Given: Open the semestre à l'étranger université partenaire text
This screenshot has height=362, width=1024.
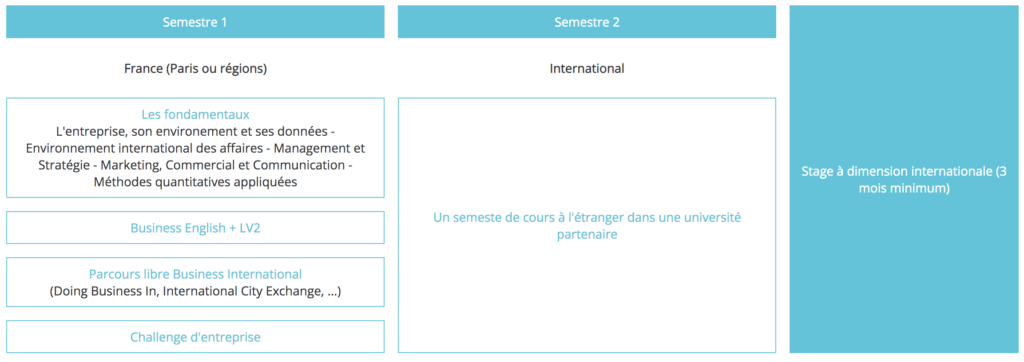Looking at the screenshot, I should 586,226.
